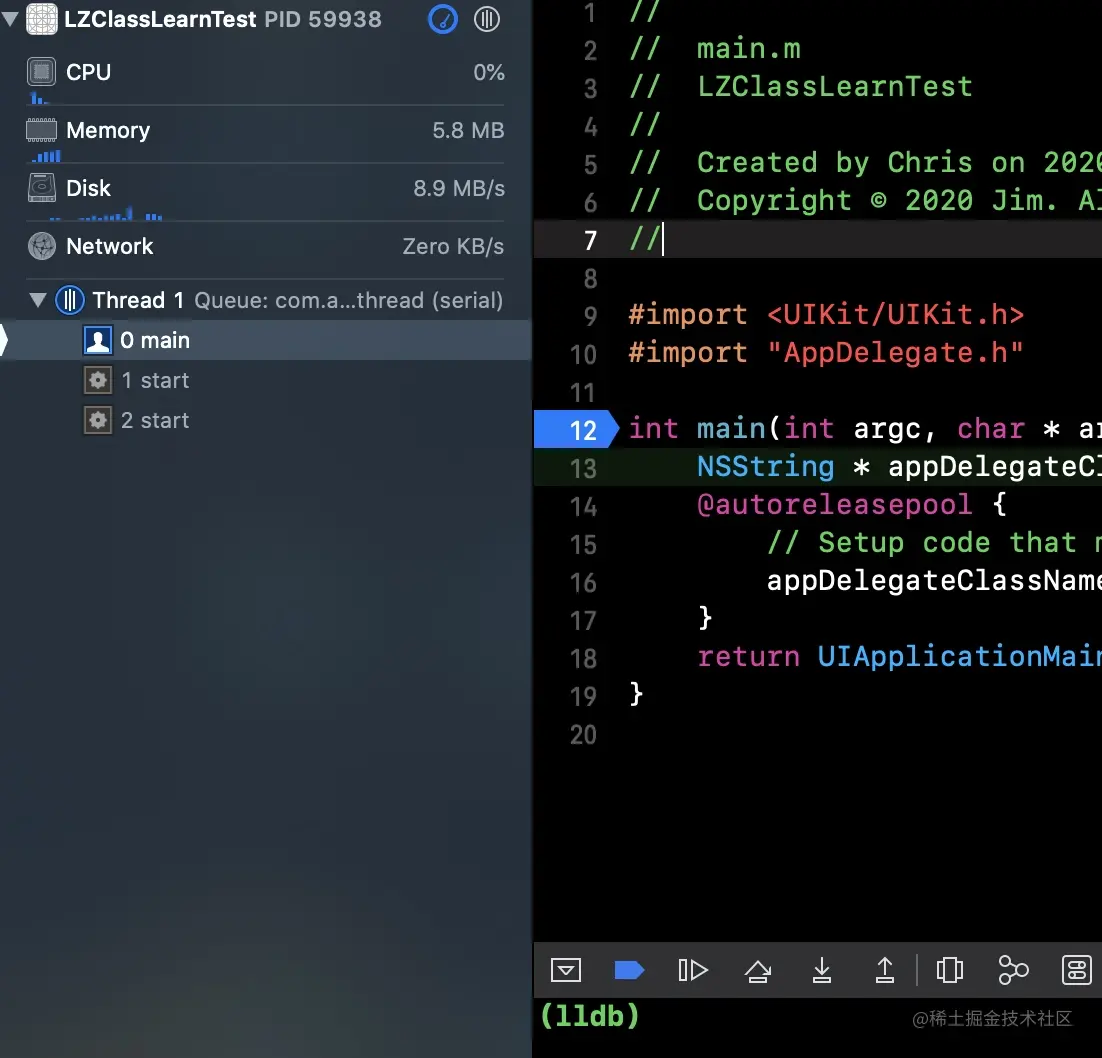Select stack frame 1 start
1102x1058 pixels.
[x=266, y=380]
